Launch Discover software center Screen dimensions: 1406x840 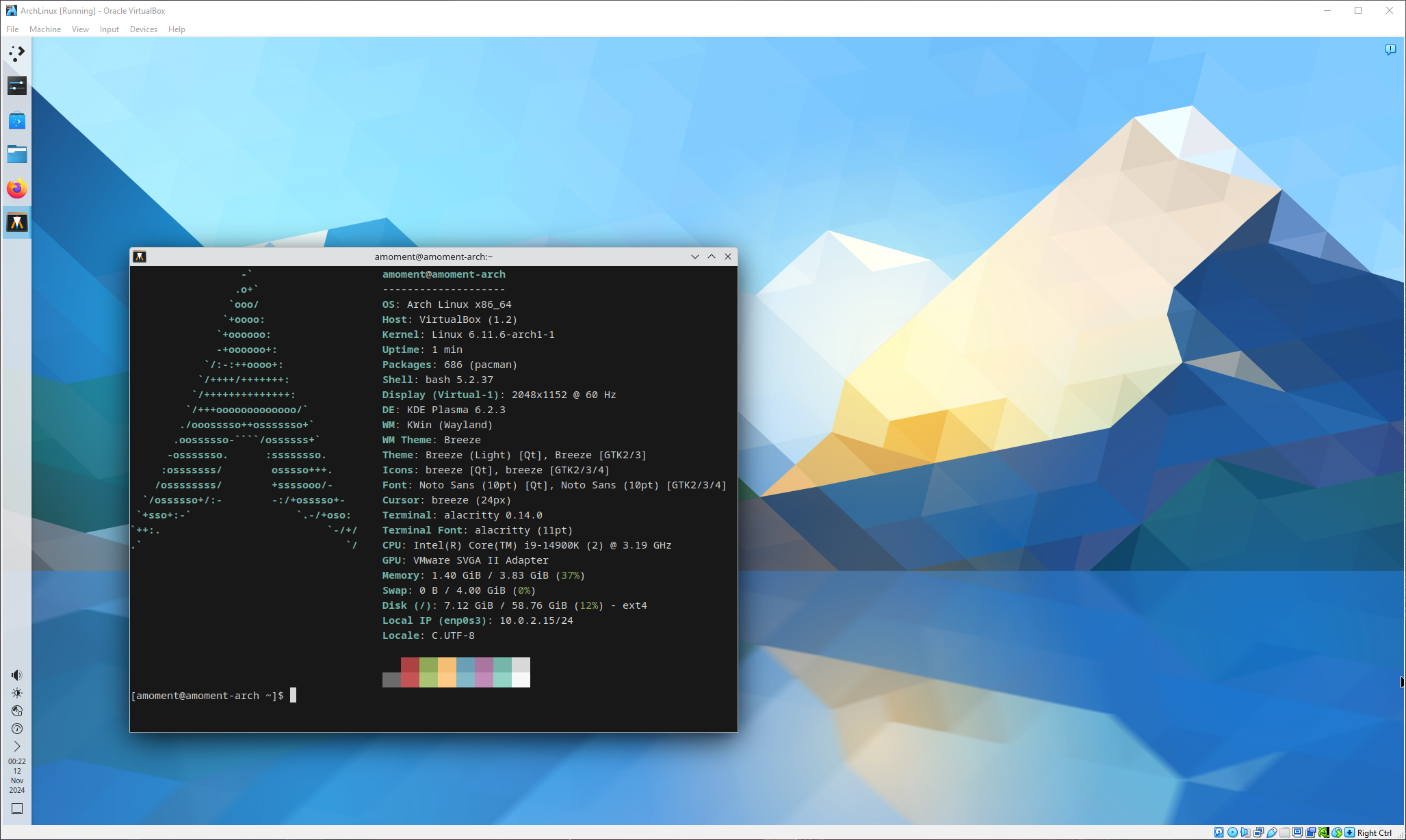click(x=16, y=121)
